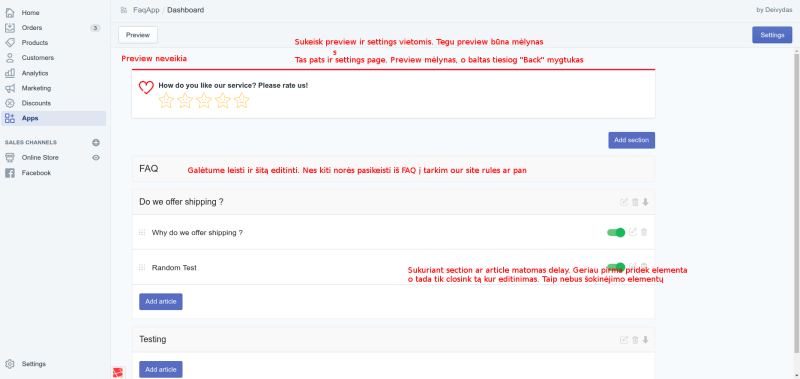Go to Orders in the sidebar
The width and height of the screenshot is (800, 379).
(x=32, y=28)
